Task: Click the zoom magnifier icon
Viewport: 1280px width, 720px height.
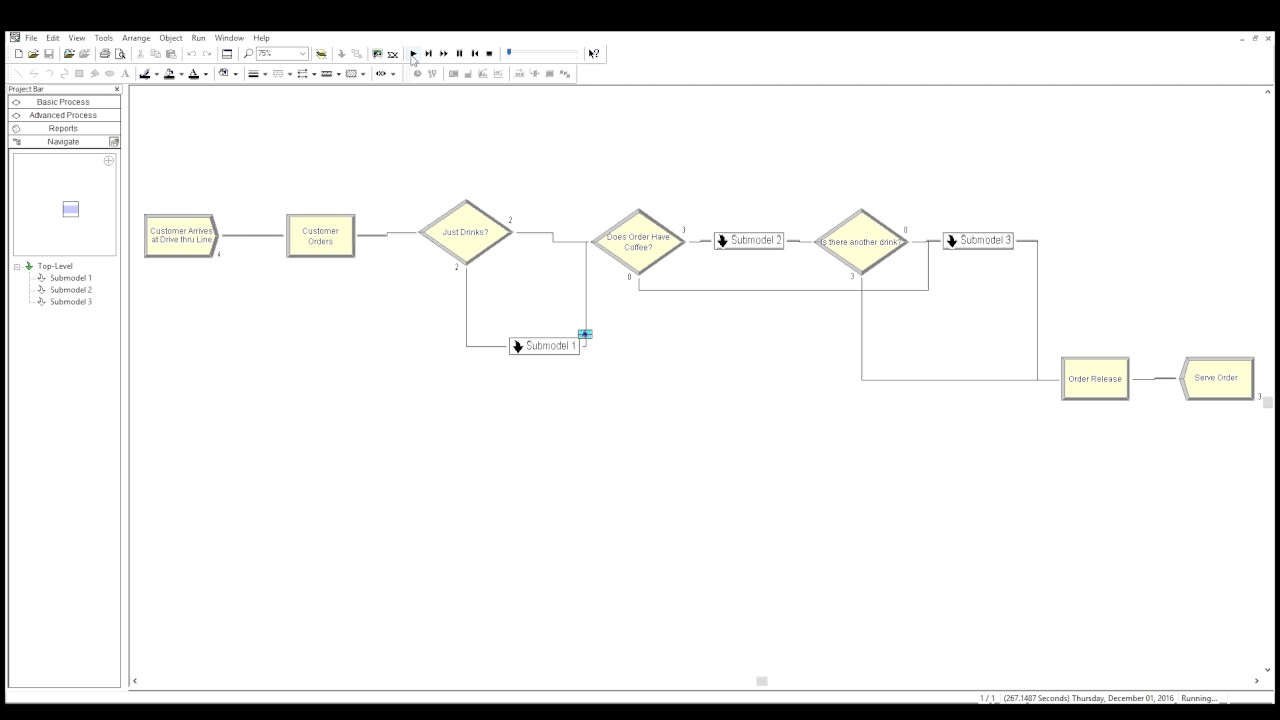Action: (x=248, y=54)
